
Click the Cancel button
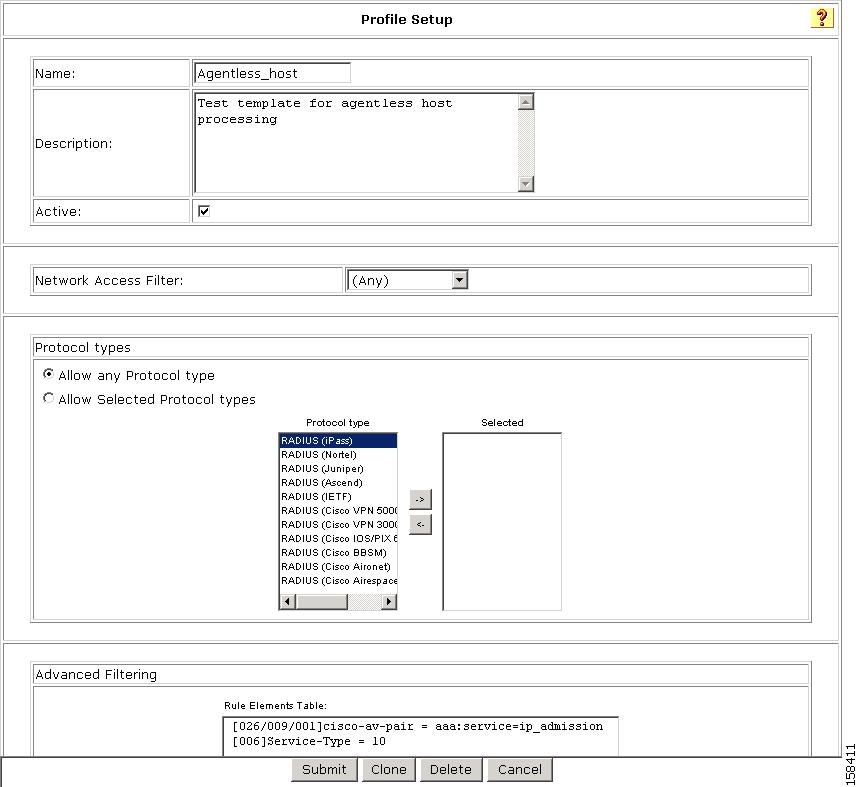[x=520, y=770]
